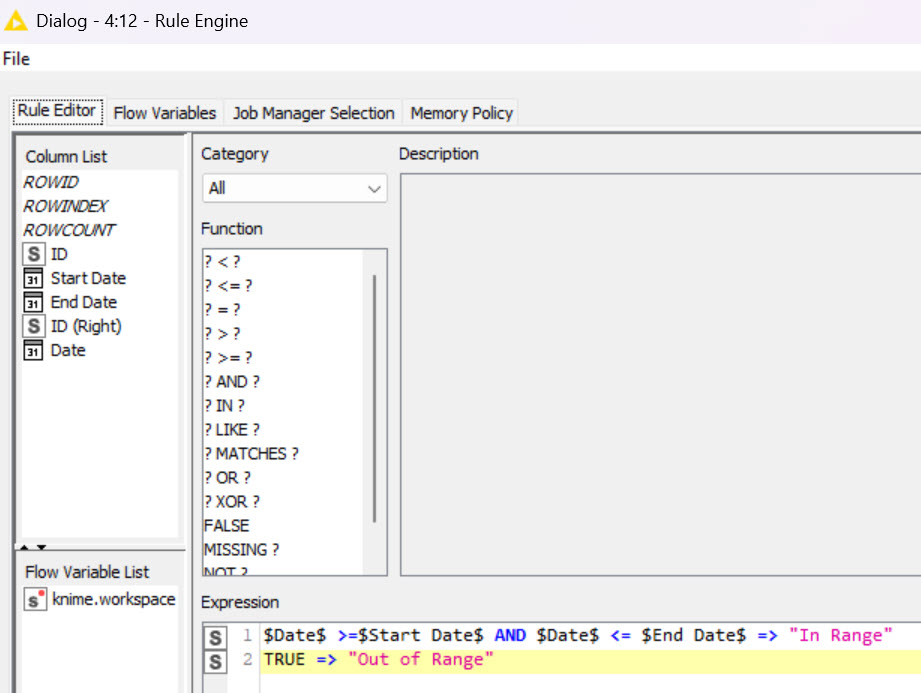Switch to the Memory Policy tab
This screenshot has height=693, width=921.
[461, 113]
